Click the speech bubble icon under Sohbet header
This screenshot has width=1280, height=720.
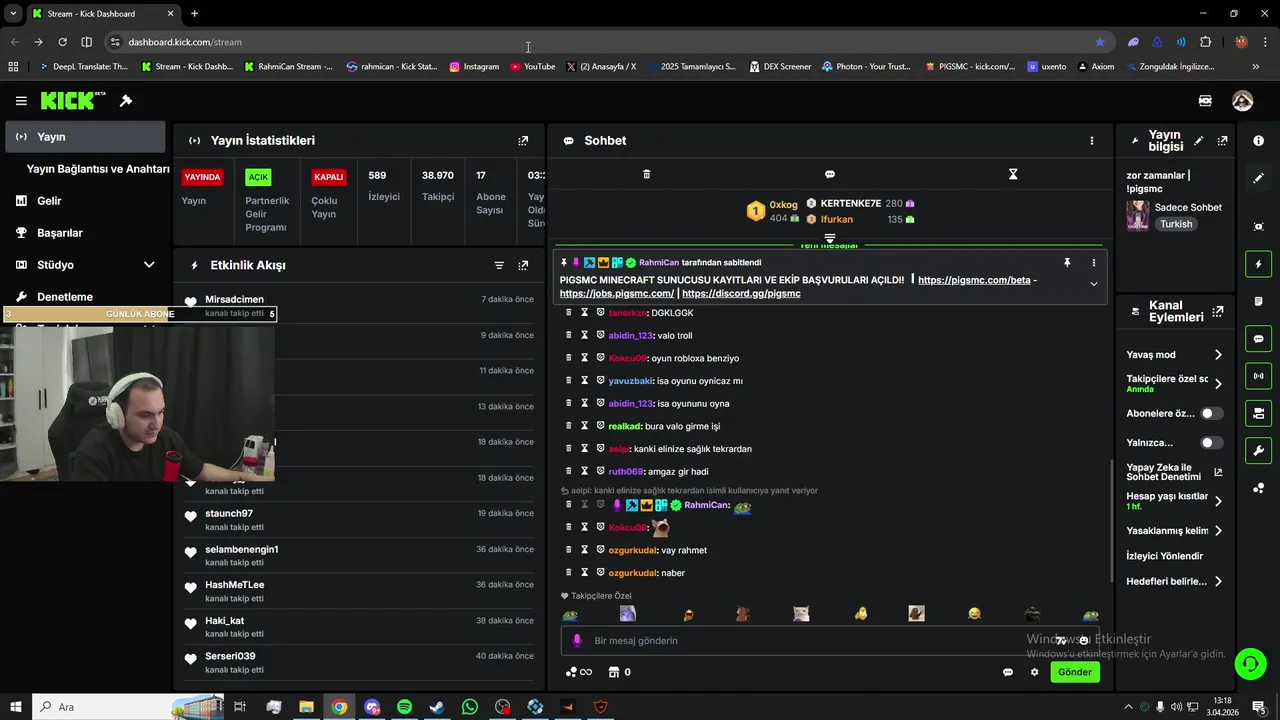829,174
